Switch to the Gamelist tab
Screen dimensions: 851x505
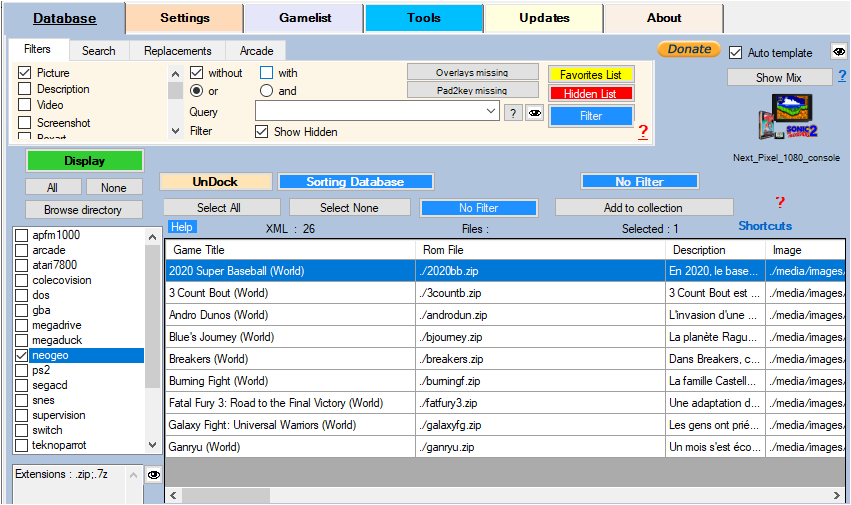303,18
